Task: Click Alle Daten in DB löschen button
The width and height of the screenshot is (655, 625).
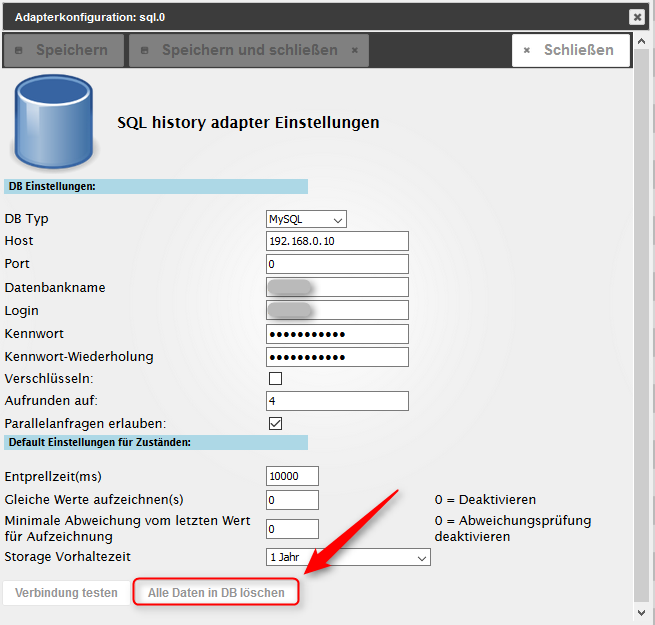Action: 216,592
